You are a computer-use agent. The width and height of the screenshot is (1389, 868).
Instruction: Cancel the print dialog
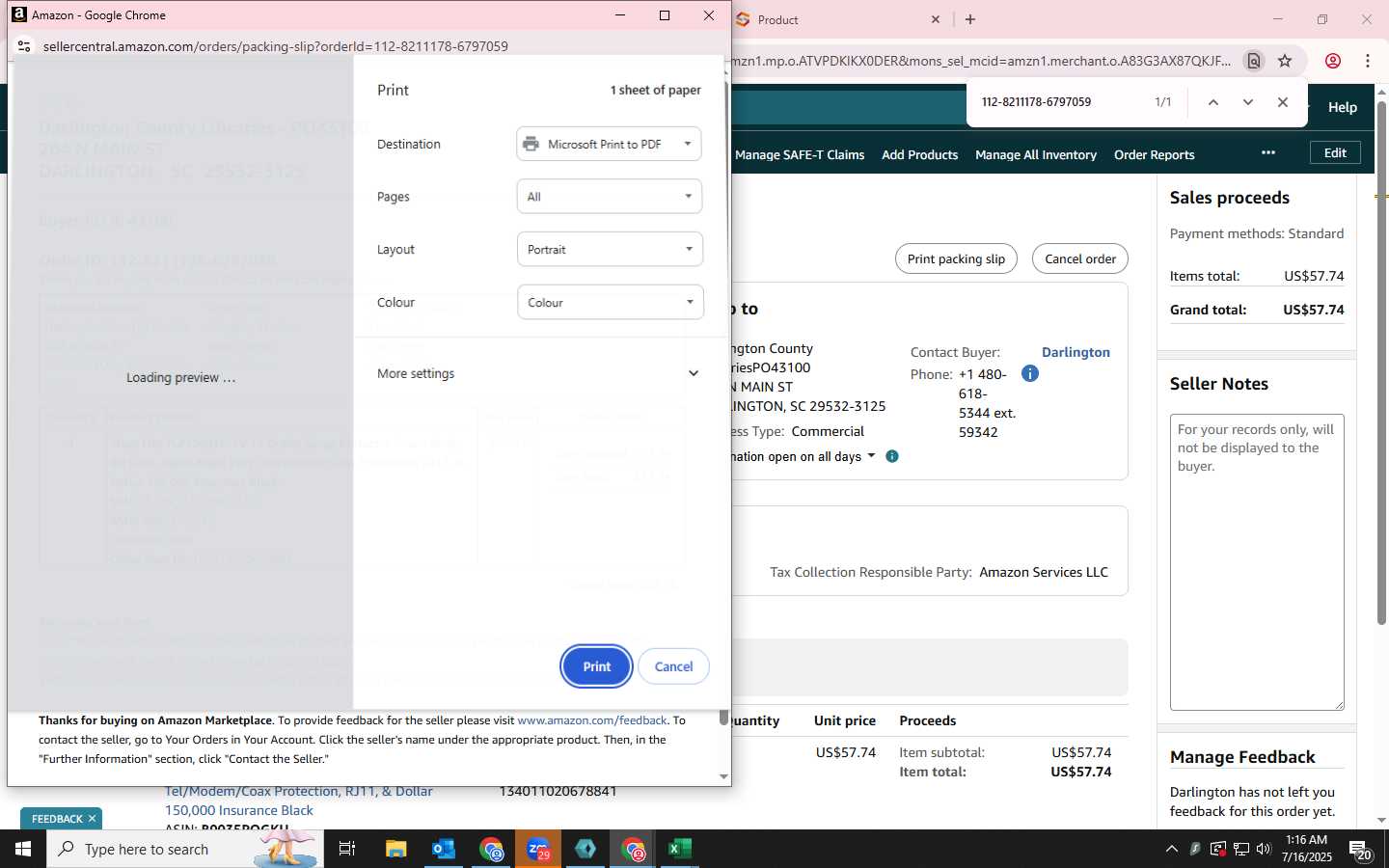coord(673,666)
